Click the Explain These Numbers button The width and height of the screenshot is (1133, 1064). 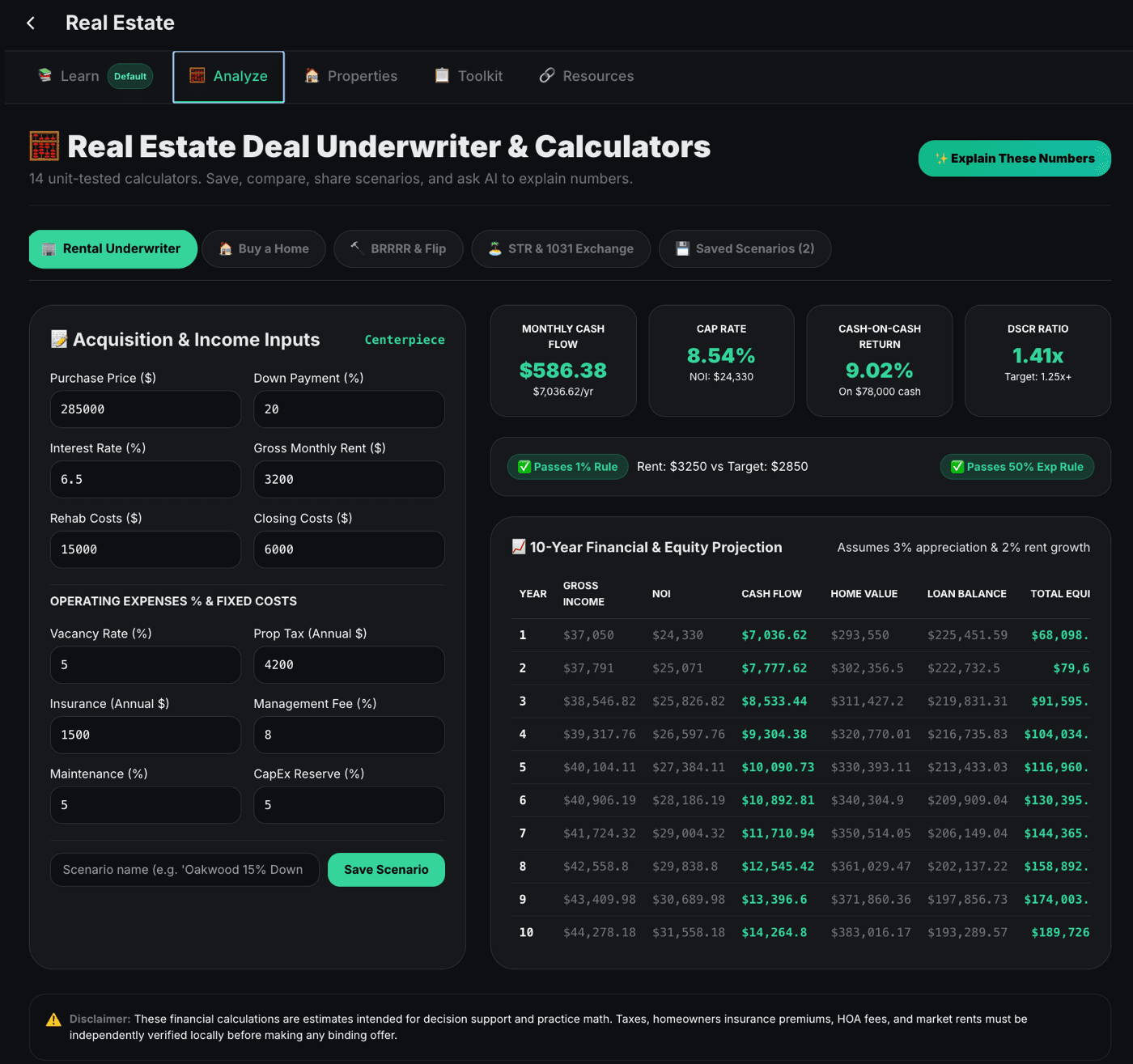tap(1015, 159)
